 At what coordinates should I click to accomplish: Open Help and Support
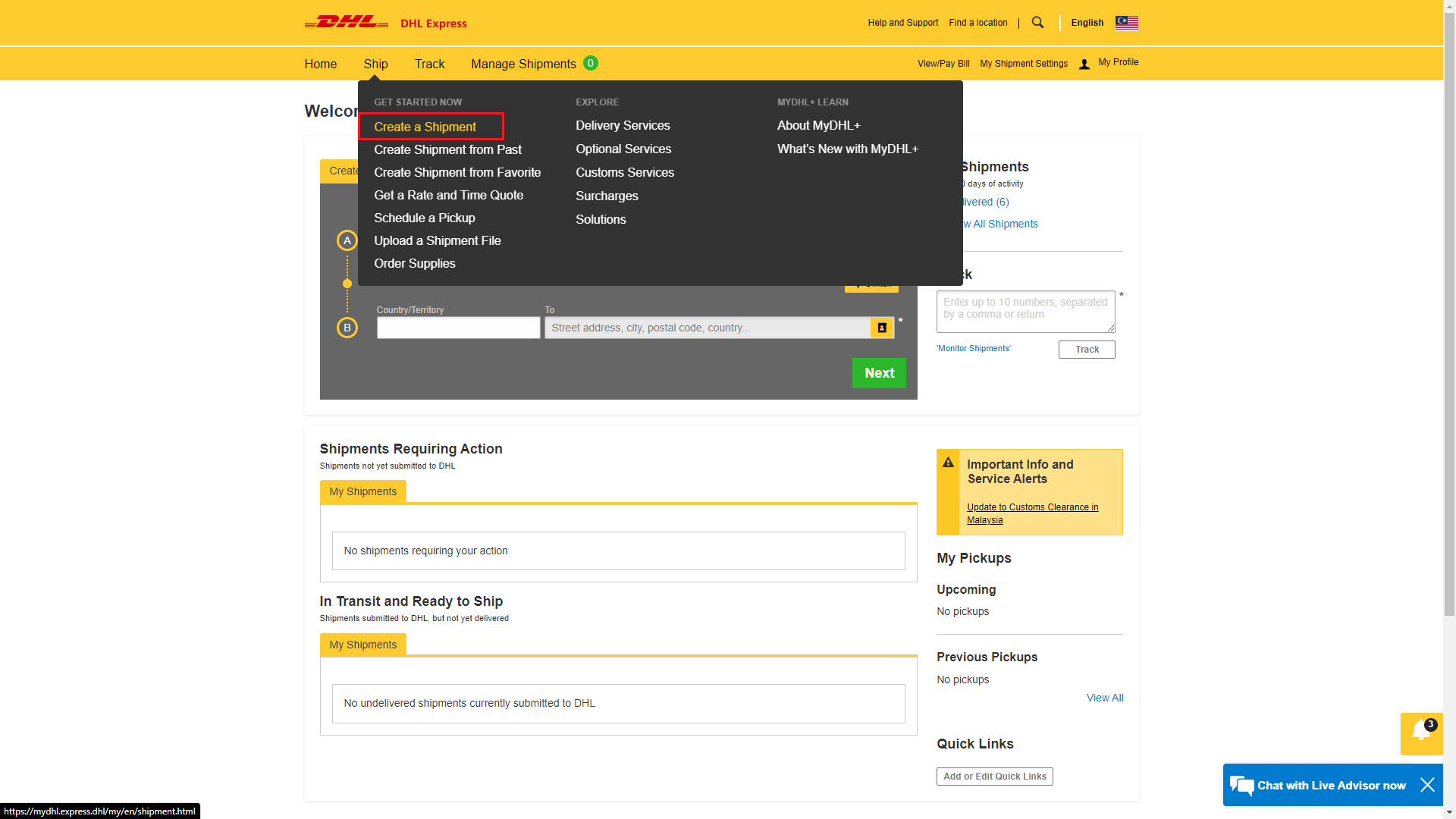click(x=903, y=23)
